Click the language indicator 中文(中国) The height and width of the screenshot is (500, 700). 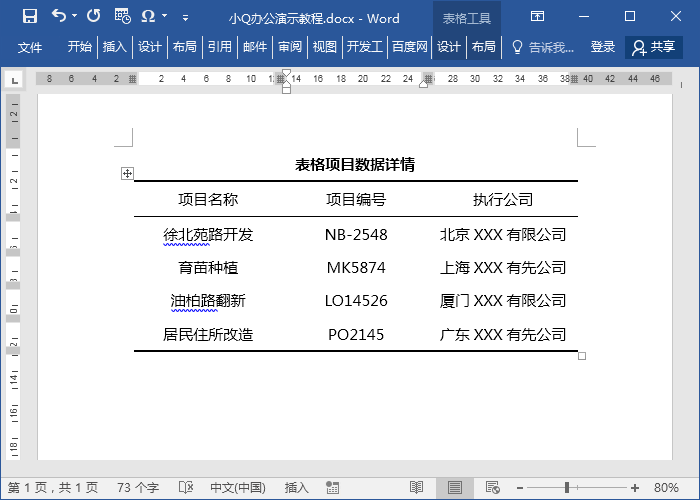point(238,488)
